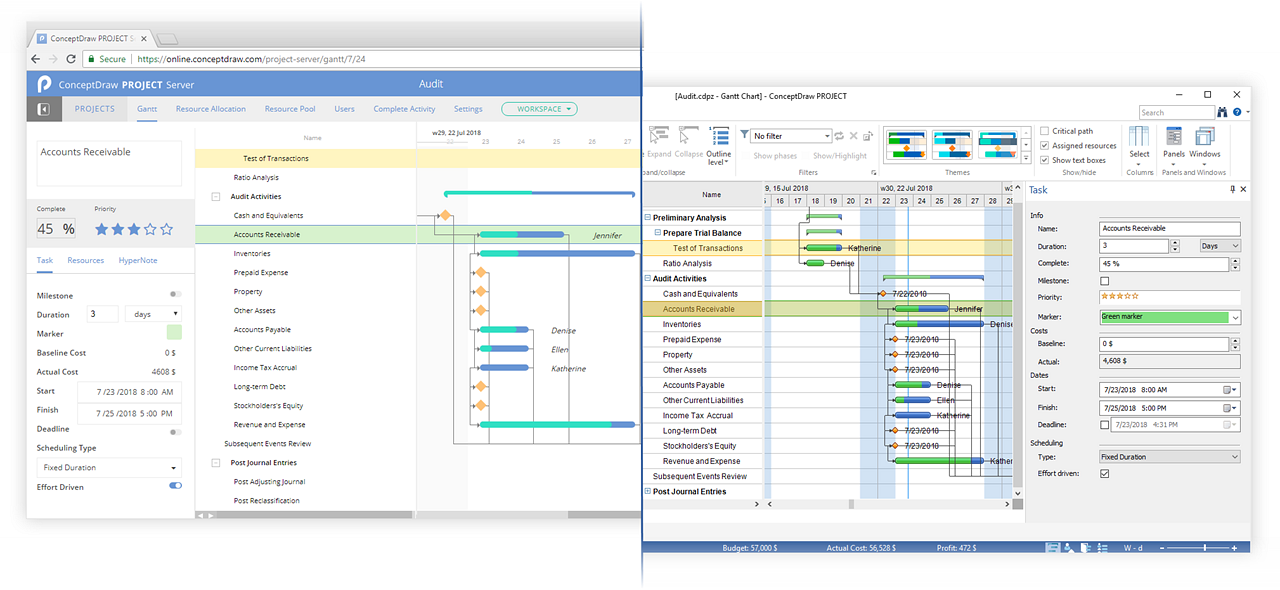This screenshot has width=1280, height=590.
Task: Enable the Critical path checkbox
Action: 1045,131
